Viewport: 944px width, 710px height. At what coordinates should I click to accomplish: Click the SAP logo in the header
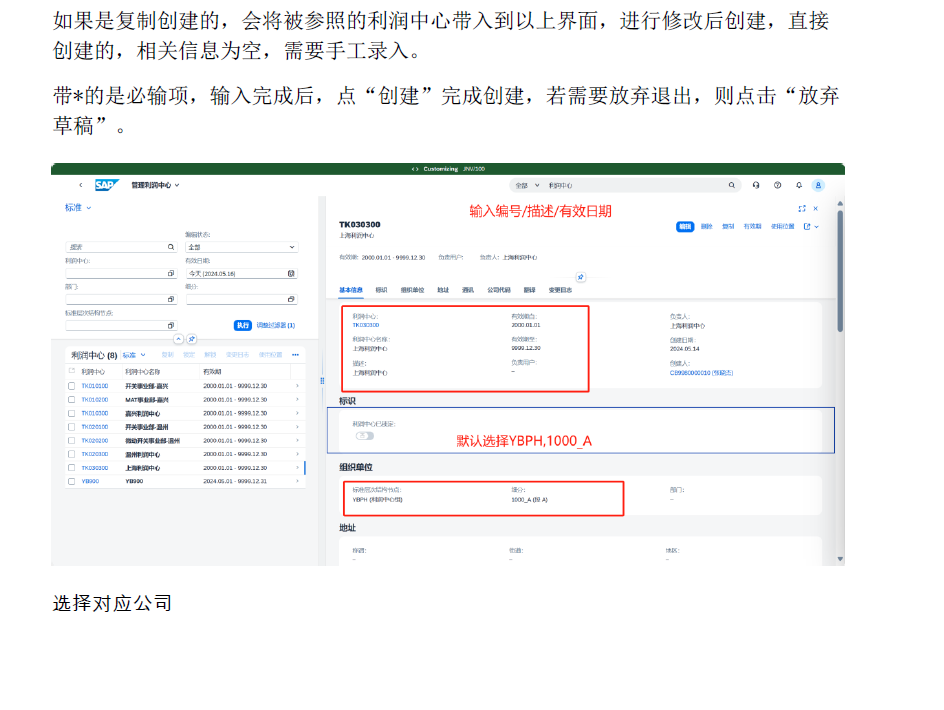[x=106, y=185]
